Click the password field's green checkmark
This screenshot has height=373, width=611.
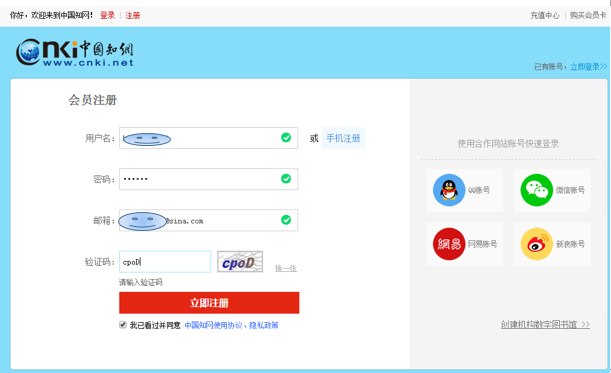point(286,179)
